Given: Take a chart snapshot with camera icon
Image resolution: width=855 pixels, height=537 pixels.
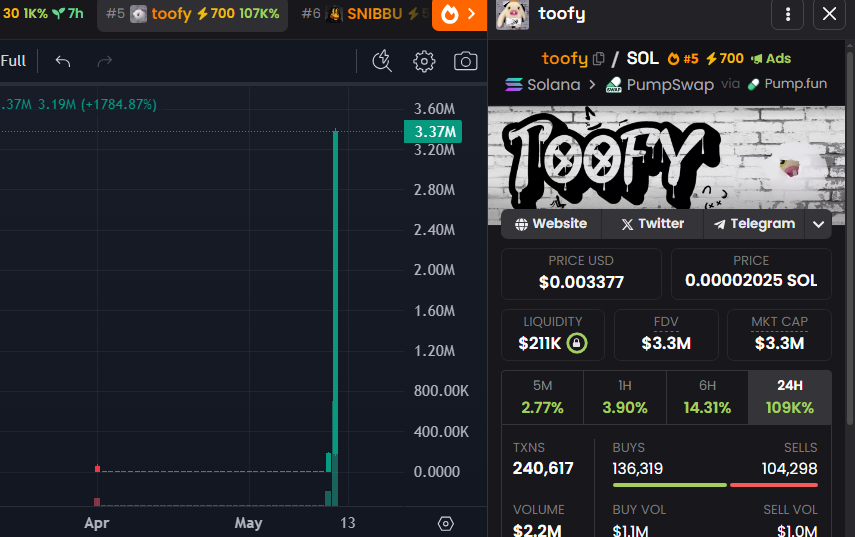Looking at the screenshot, I should coord(466,61).
